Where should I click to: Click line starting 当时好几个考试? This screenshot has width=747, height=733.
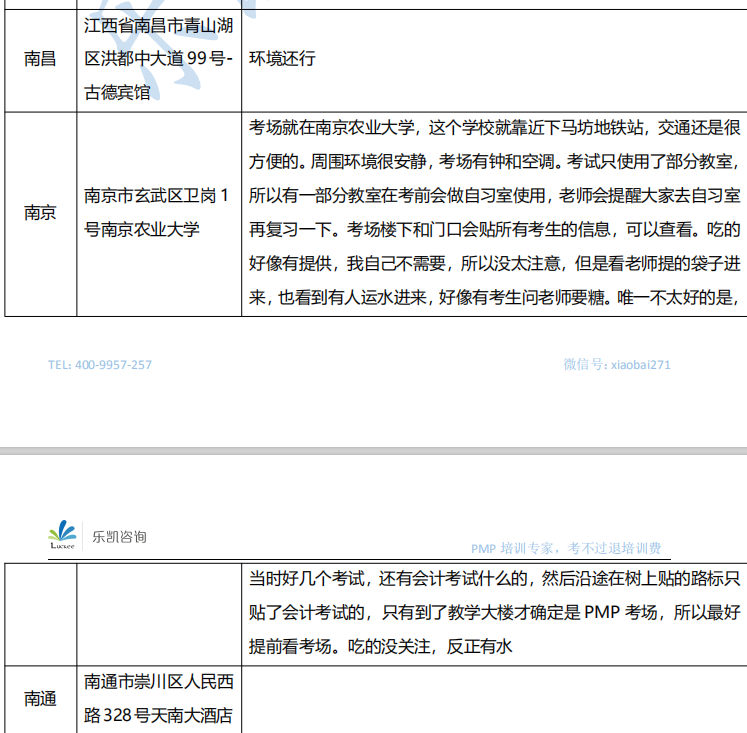tap(495, 579)
